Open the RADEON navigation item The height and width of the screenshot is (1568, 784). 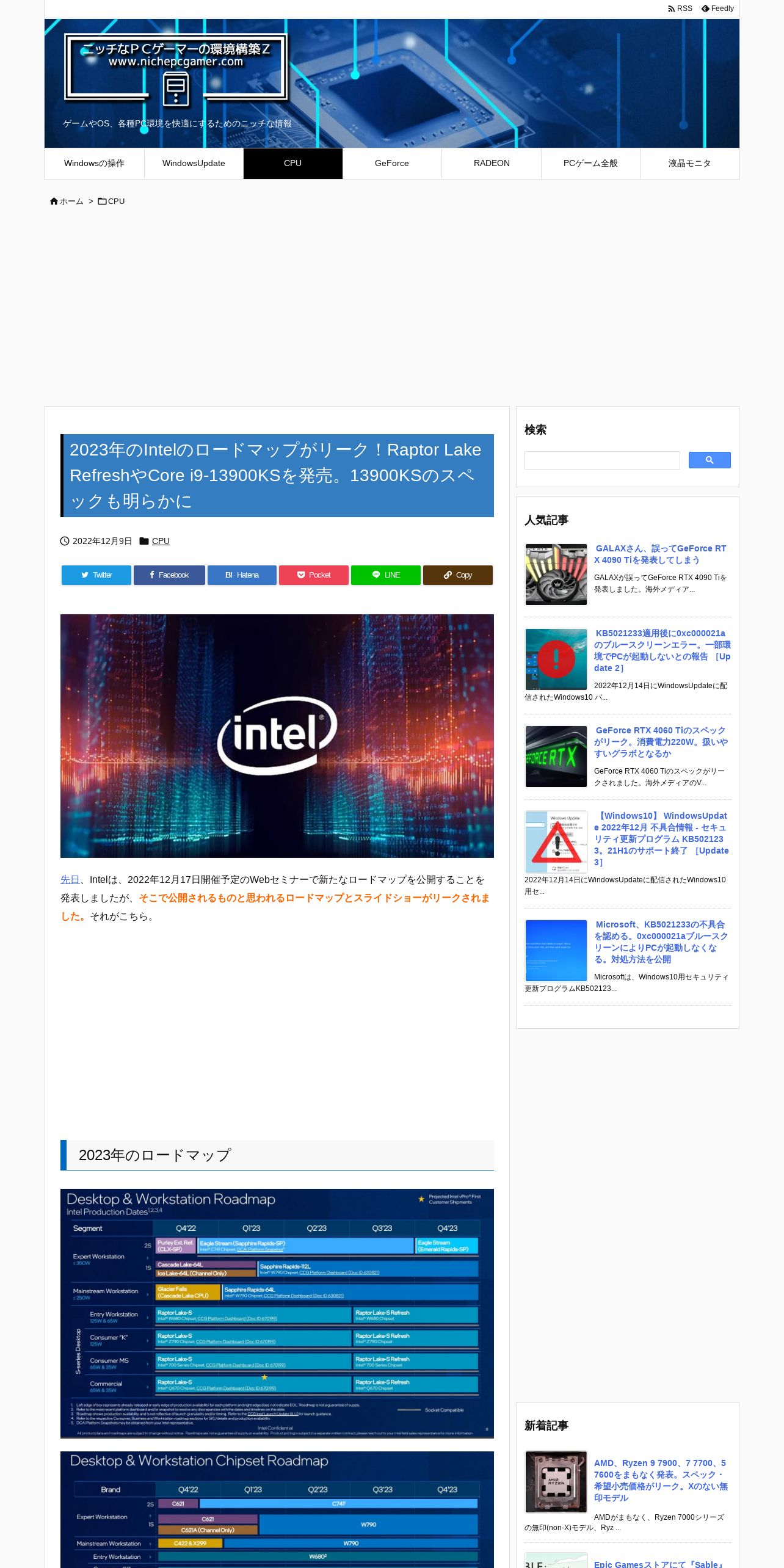[492, 164]
